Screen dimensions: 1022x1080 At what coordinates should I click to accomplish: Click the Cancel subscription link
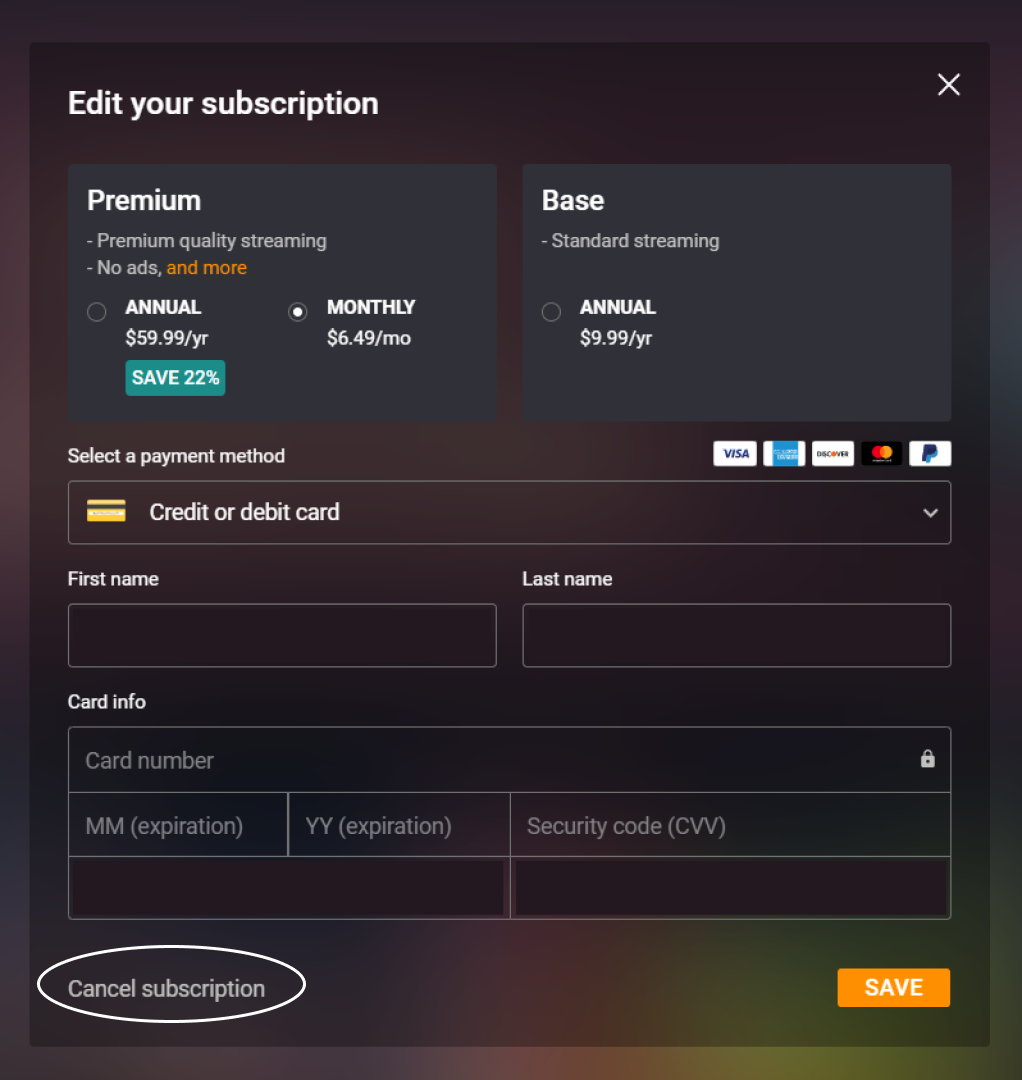coord(167,989)
